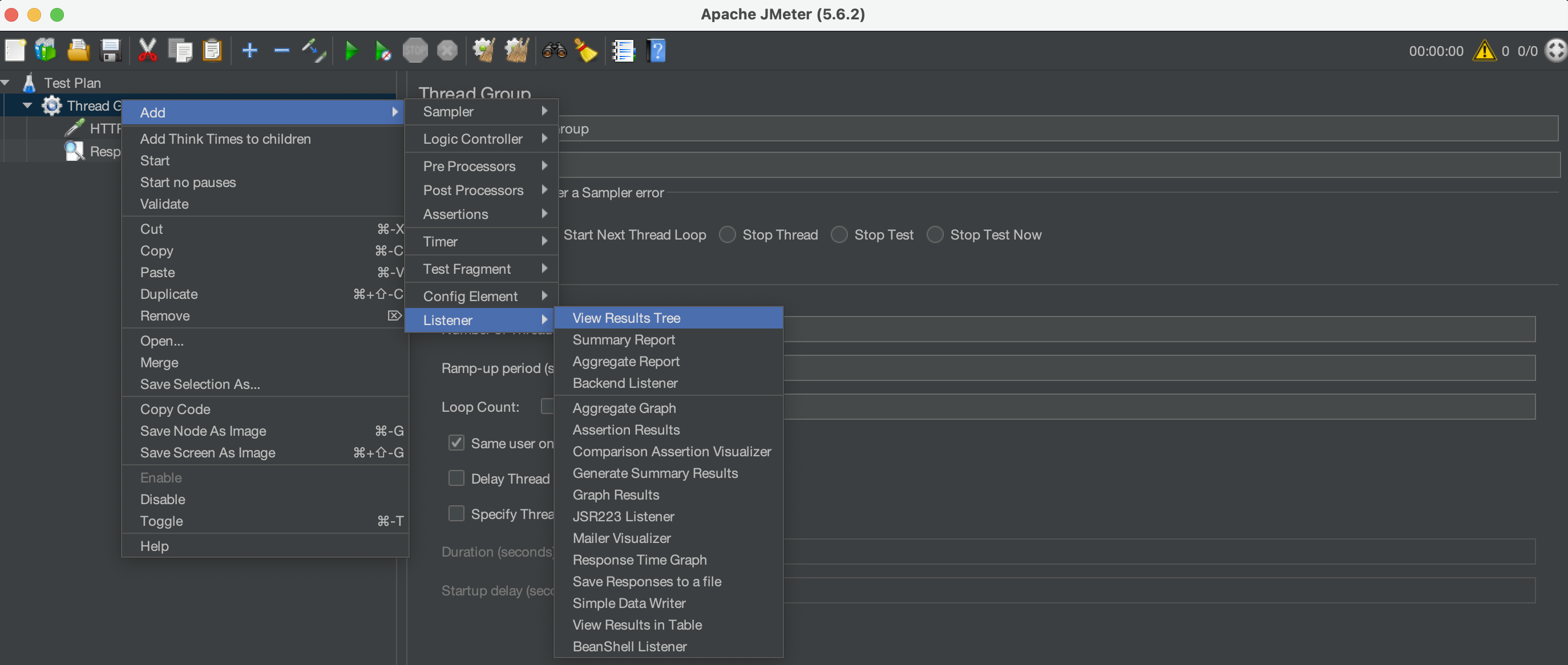Click Add Think Times to children

pyautogui.click(x=225, y=139)
